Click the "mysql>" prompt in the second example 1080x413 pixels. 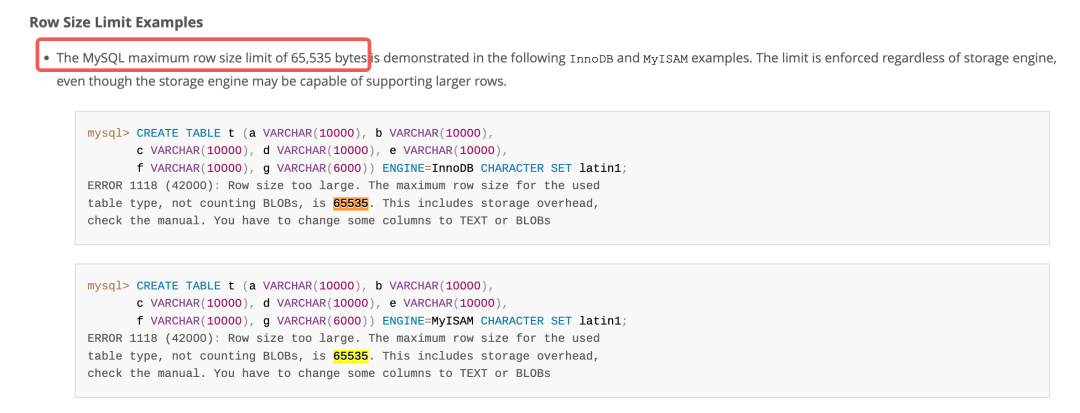(x=108, y=285)
